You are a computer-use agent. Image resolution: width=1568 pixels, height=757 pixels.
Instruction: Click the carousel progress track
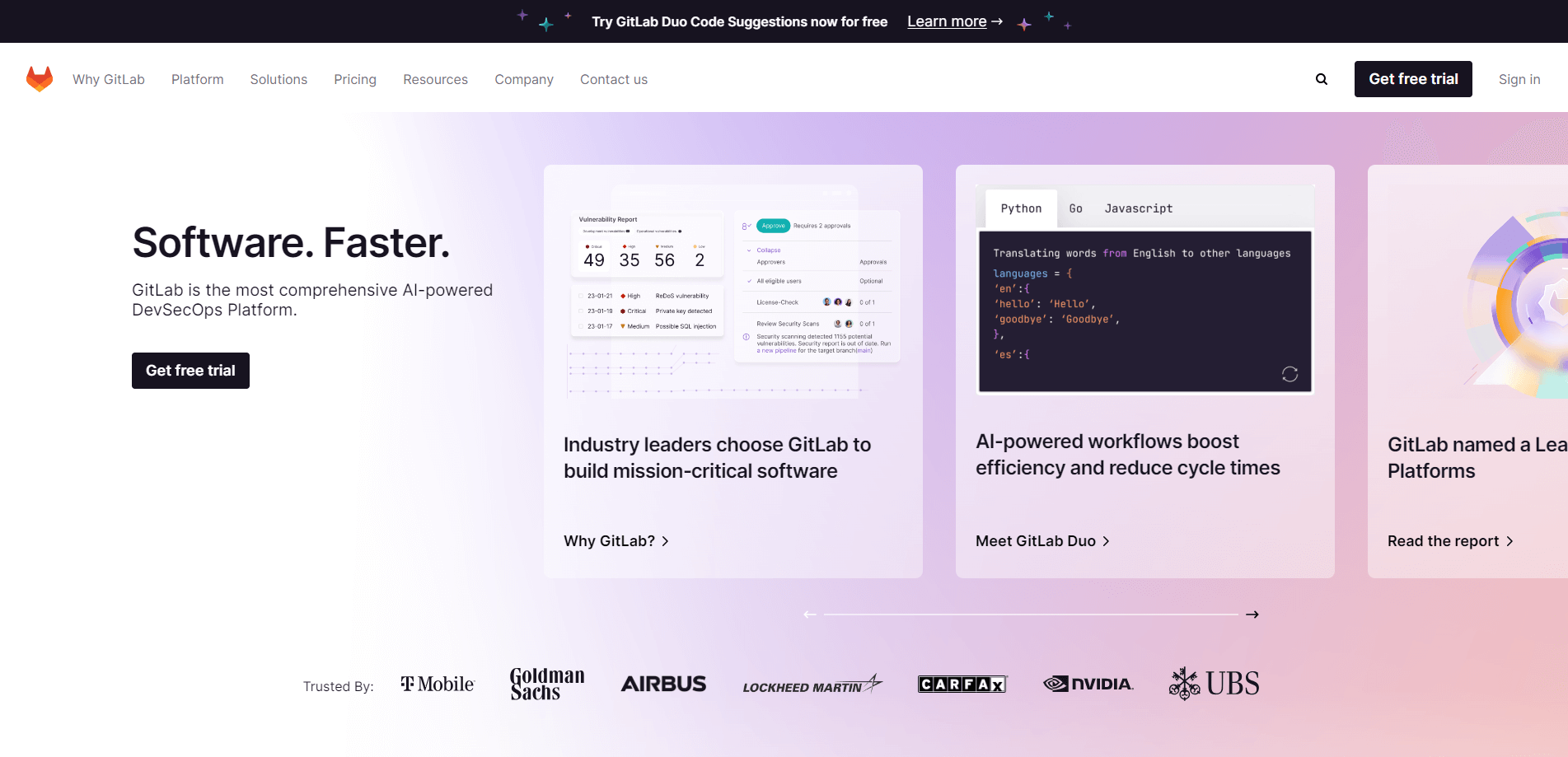tap(1031, 614)
